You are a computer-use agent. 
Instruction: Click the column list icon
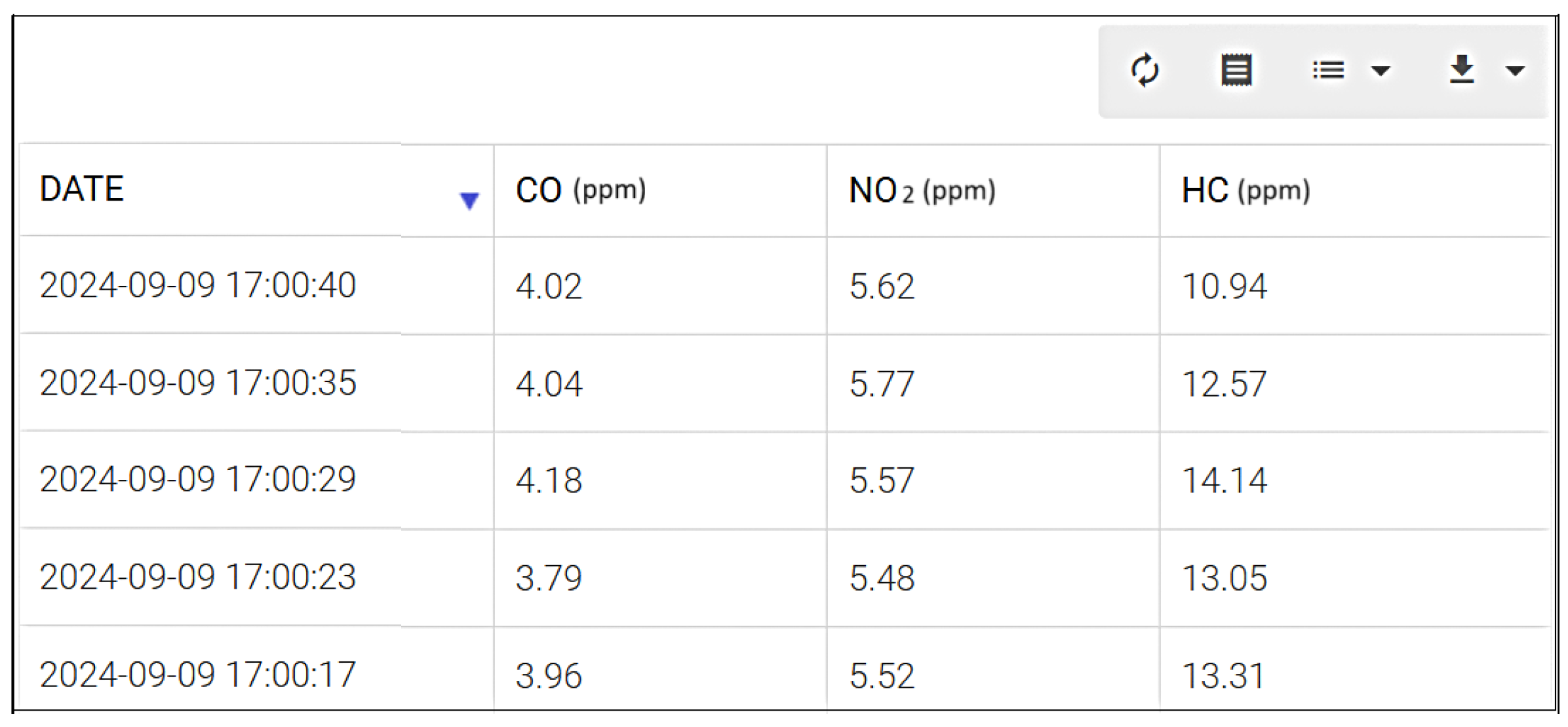click(1329, 70)
